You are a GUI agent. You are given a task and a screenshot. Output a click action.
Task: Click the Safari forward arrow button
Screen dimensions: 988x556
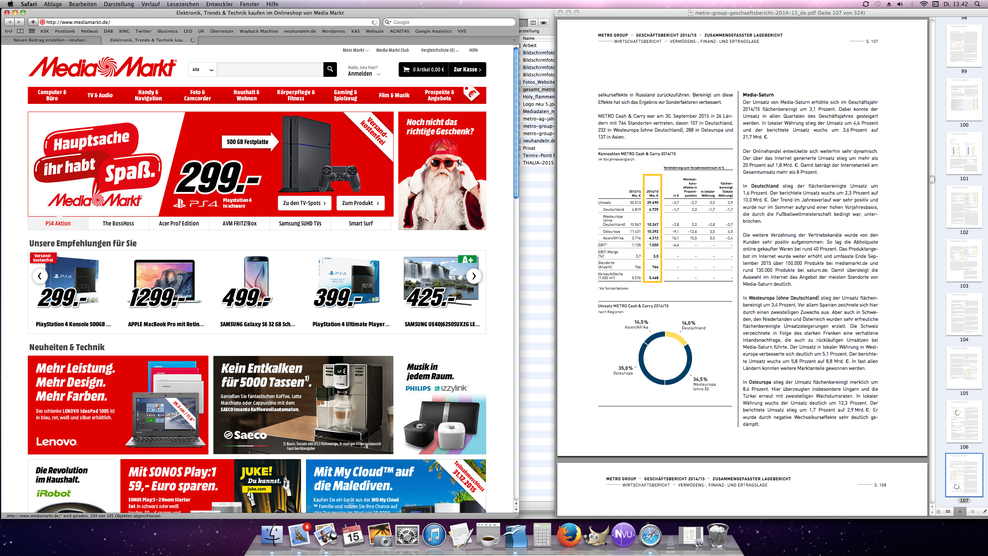click(x=18, y=22)
